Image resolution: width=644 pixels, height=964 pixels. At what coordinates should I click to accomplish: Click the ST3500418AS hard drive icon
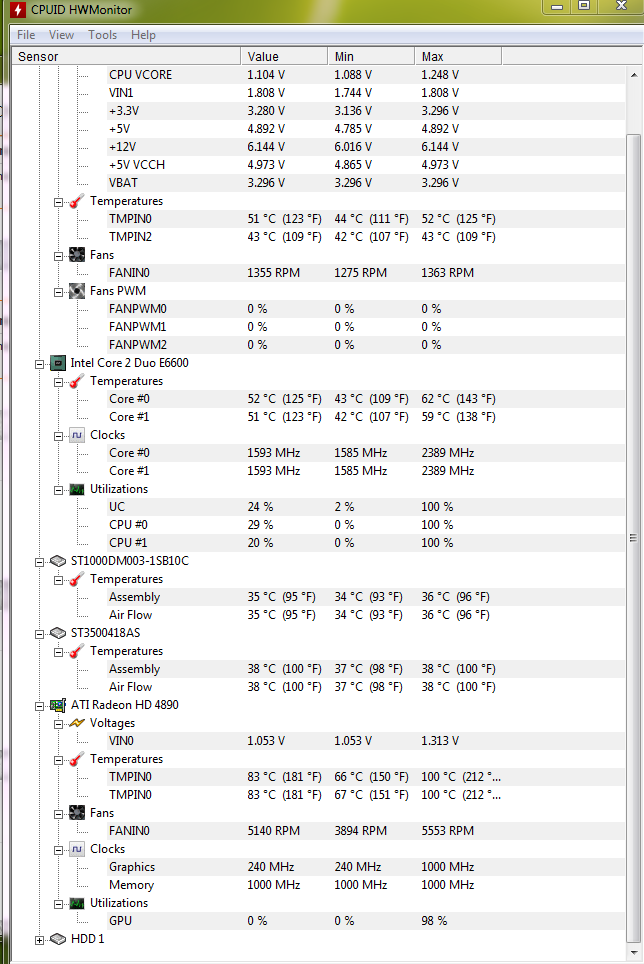(58, 633)
